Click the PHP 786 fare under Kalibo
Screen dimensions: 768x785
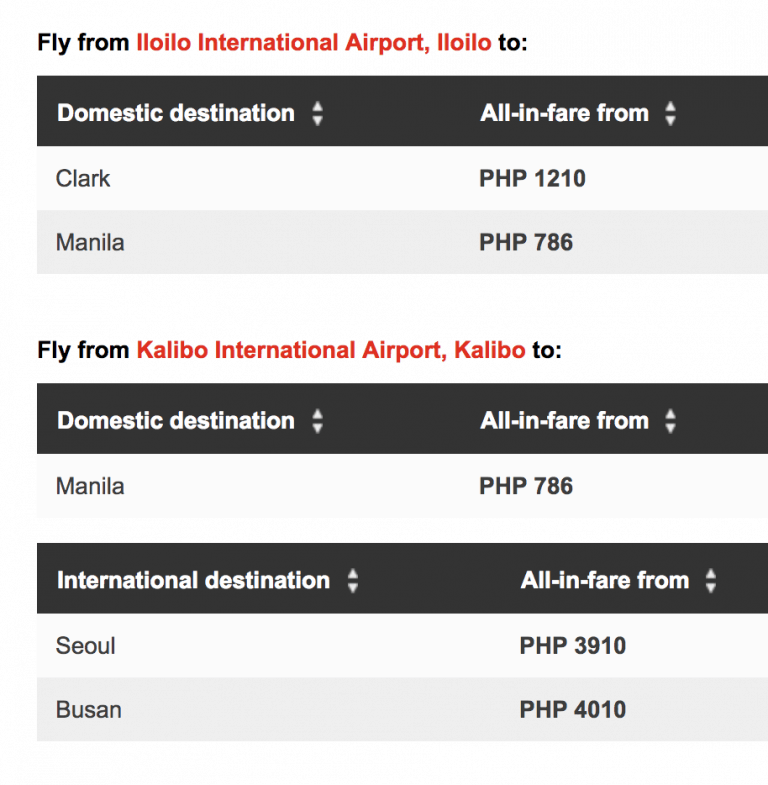(526, 486)
